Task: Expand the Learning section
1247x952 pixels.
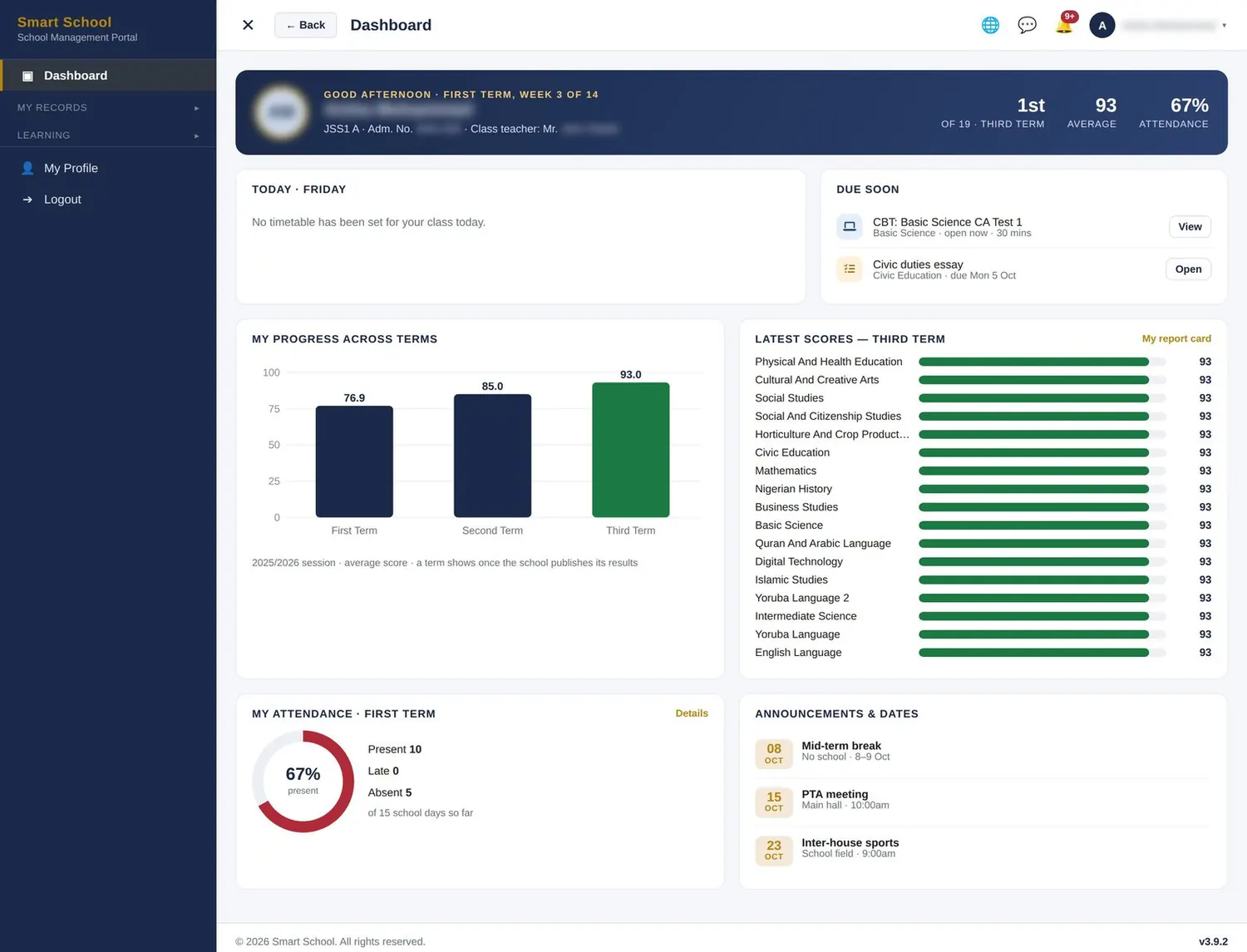Action: 108,135
